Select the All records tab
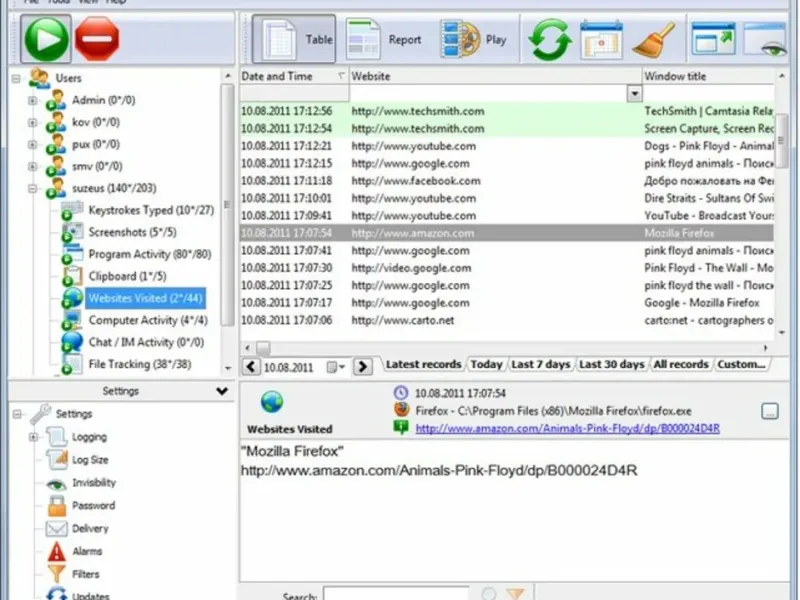This screenshot has height=600, width=800. point(681,364)
